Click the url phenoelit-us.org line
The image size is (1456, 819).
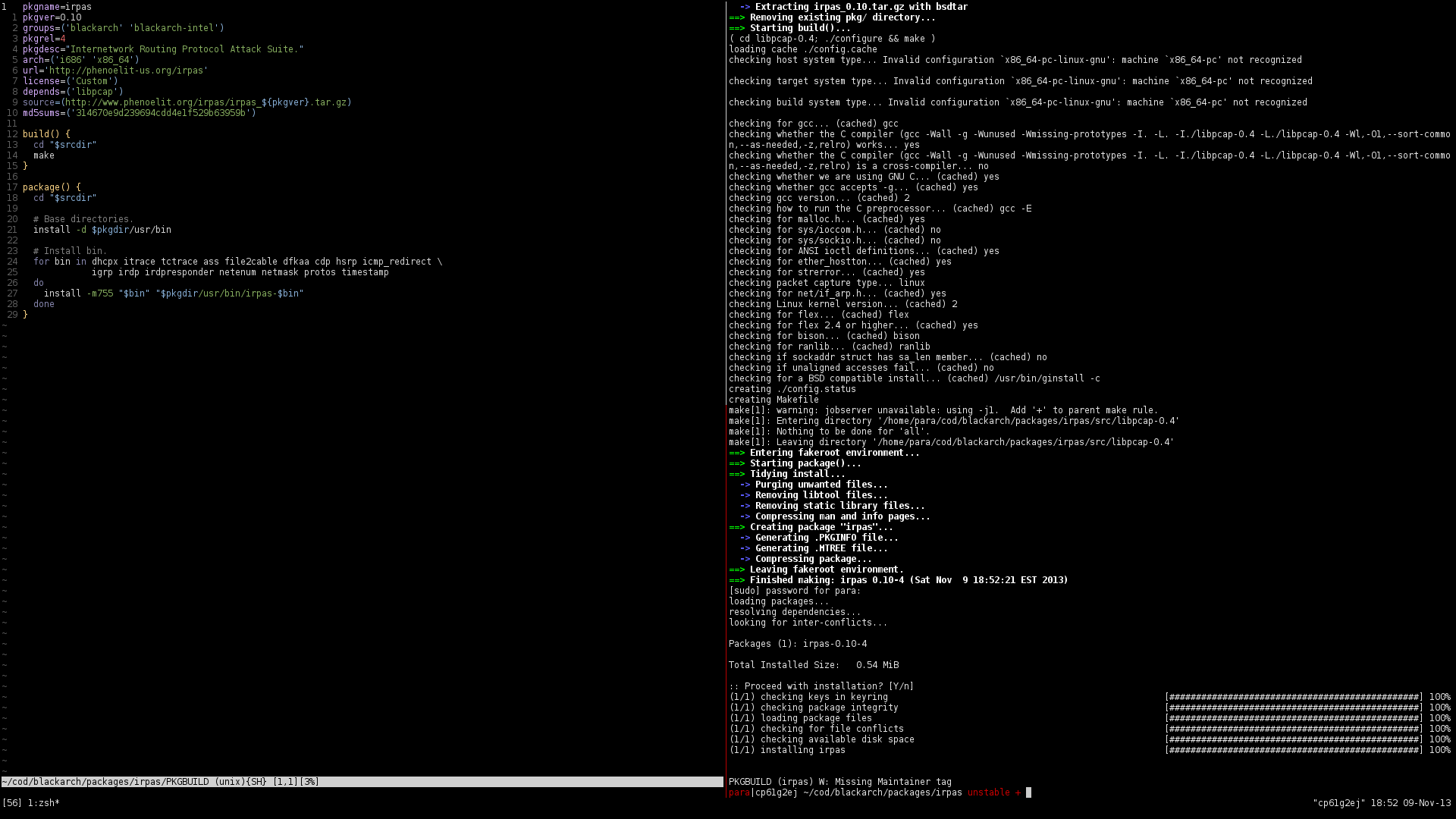115,71
